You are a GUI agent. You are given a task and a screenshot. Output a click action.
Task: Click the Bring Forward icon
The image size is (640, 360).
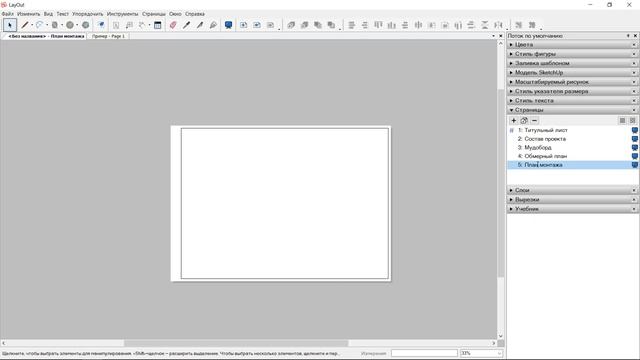pos(304,25)
